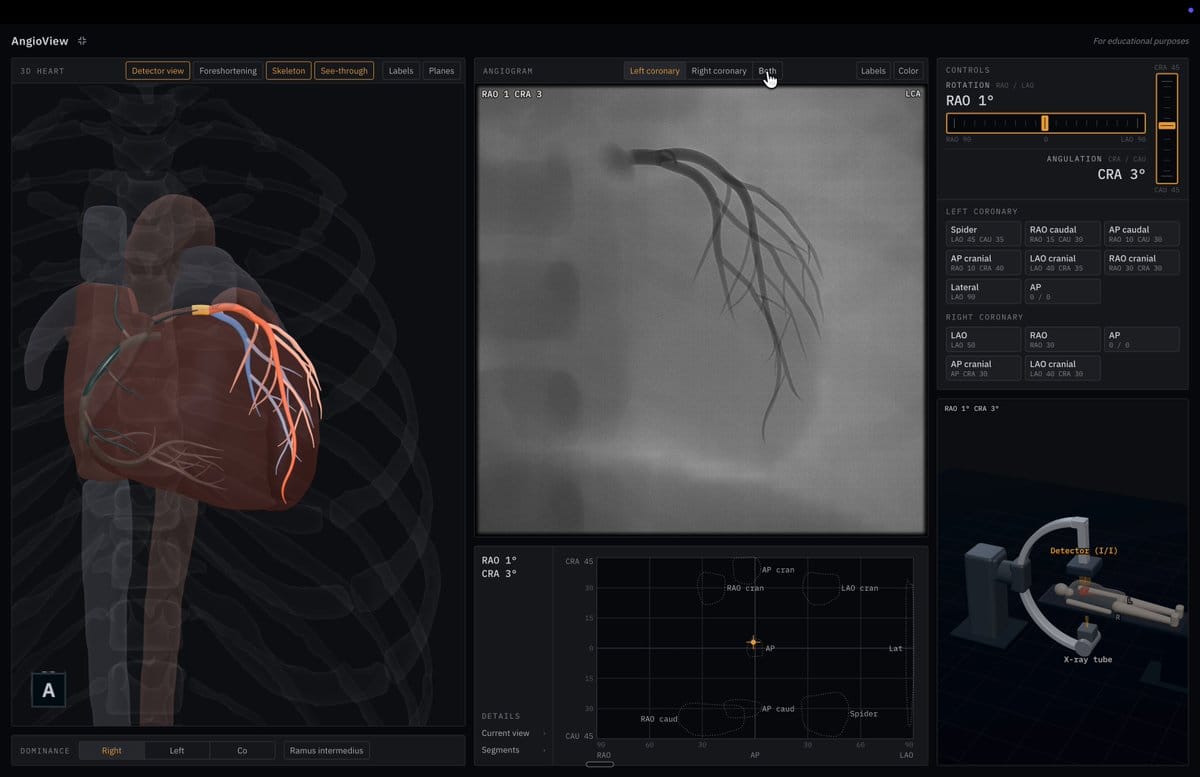Click the 'RAO caud' label on the angle map

tap(659, 719)
